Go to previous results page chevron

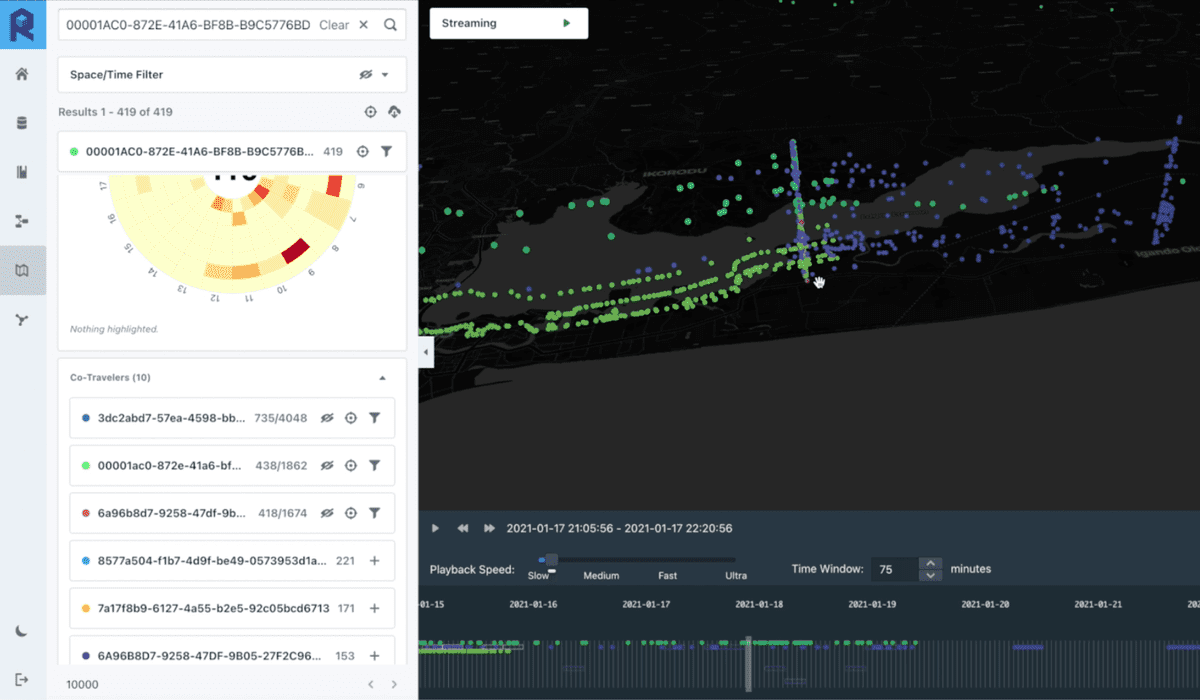pyautogui.click(x=370, y=685)
